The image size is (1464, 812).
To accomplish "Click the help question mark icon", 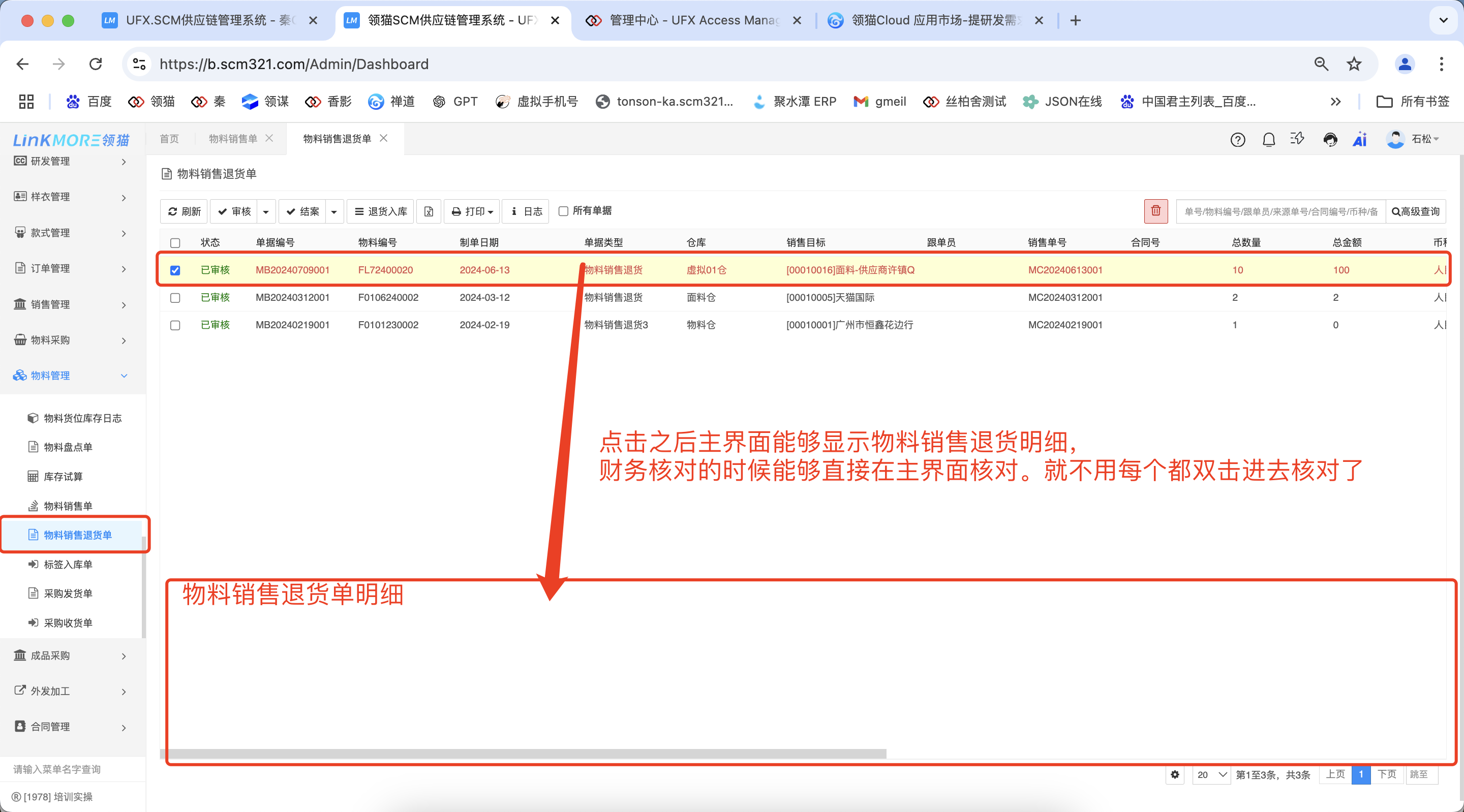I will (x=1237, y=140).
